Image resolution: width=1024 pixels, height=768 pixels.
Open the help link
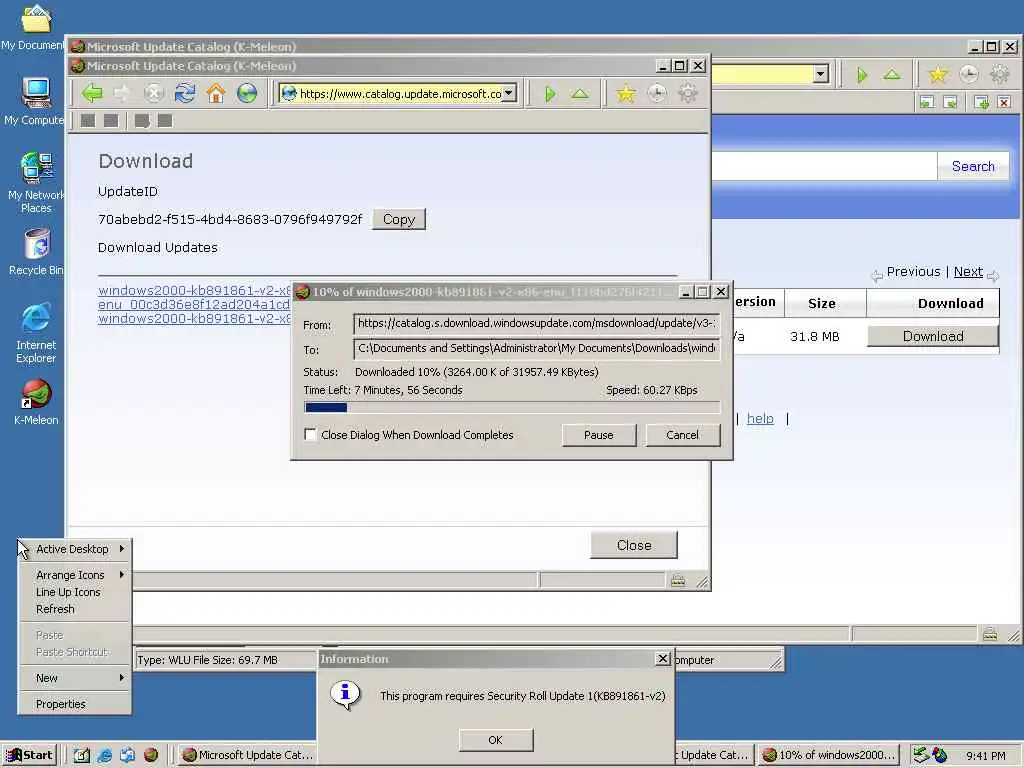pos(760,419)
